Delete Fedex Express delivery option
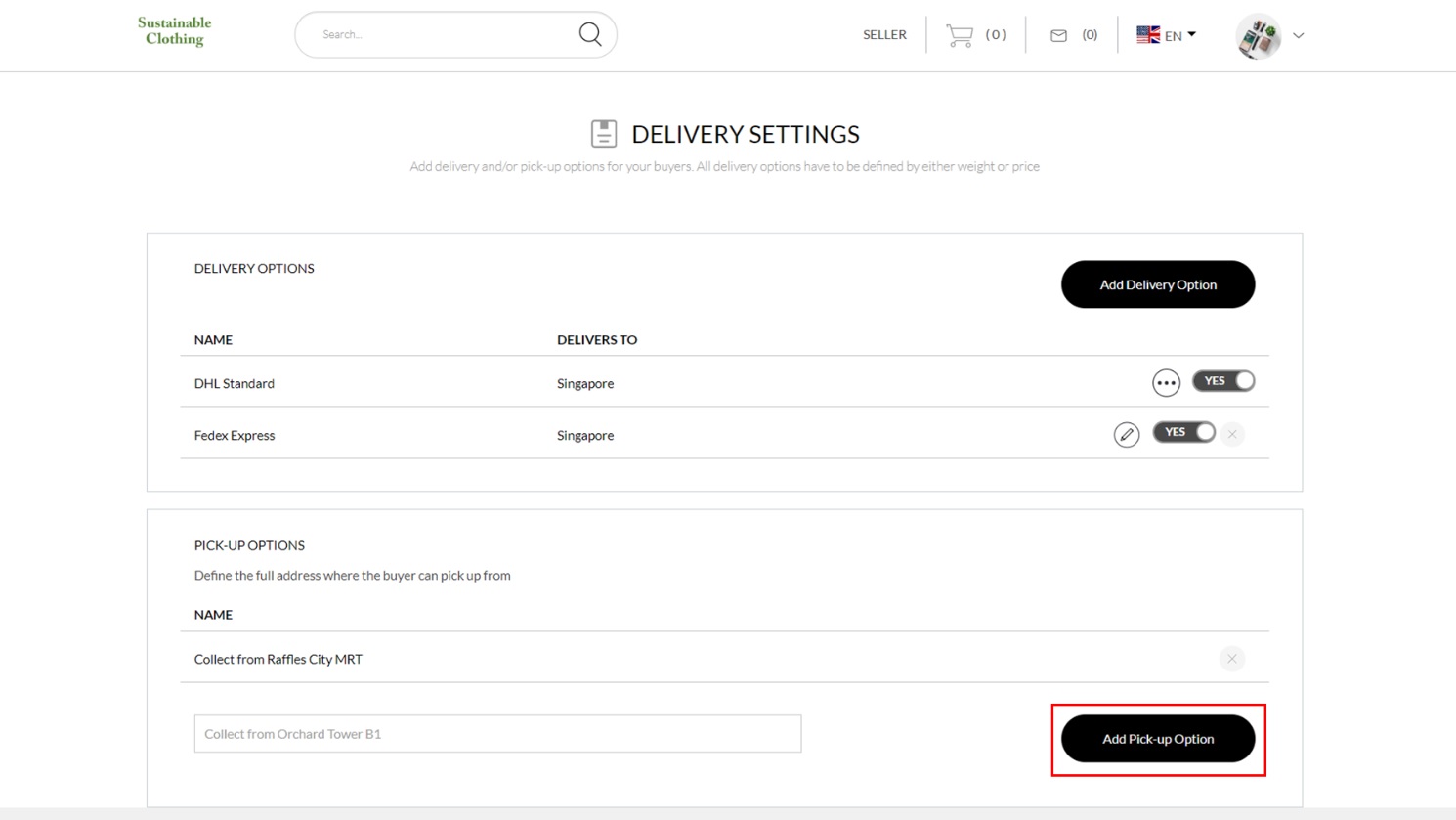The image size is (1456, 820). tap(1232, 434)
